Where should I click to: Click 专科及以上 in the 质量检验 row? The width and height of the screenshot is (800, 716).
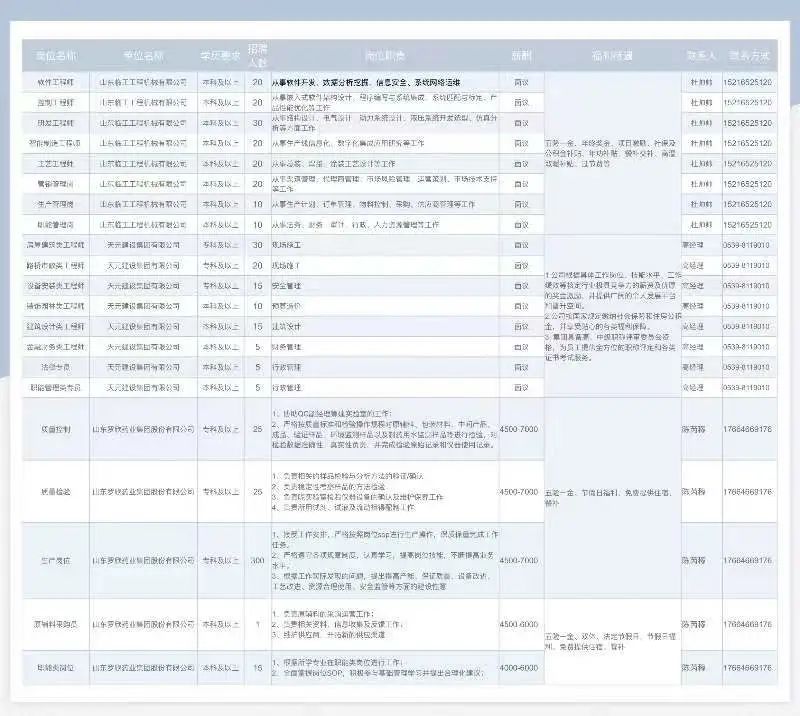pos(221,491)
